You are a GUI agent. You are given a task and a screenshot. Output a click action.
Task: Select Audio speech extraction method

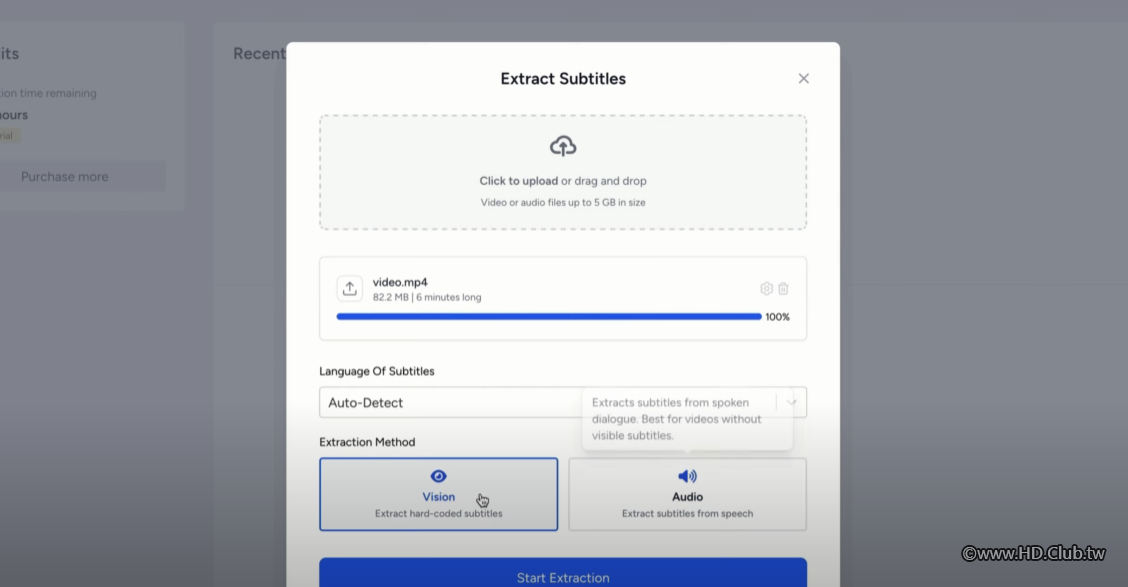(x=687, y=495)
